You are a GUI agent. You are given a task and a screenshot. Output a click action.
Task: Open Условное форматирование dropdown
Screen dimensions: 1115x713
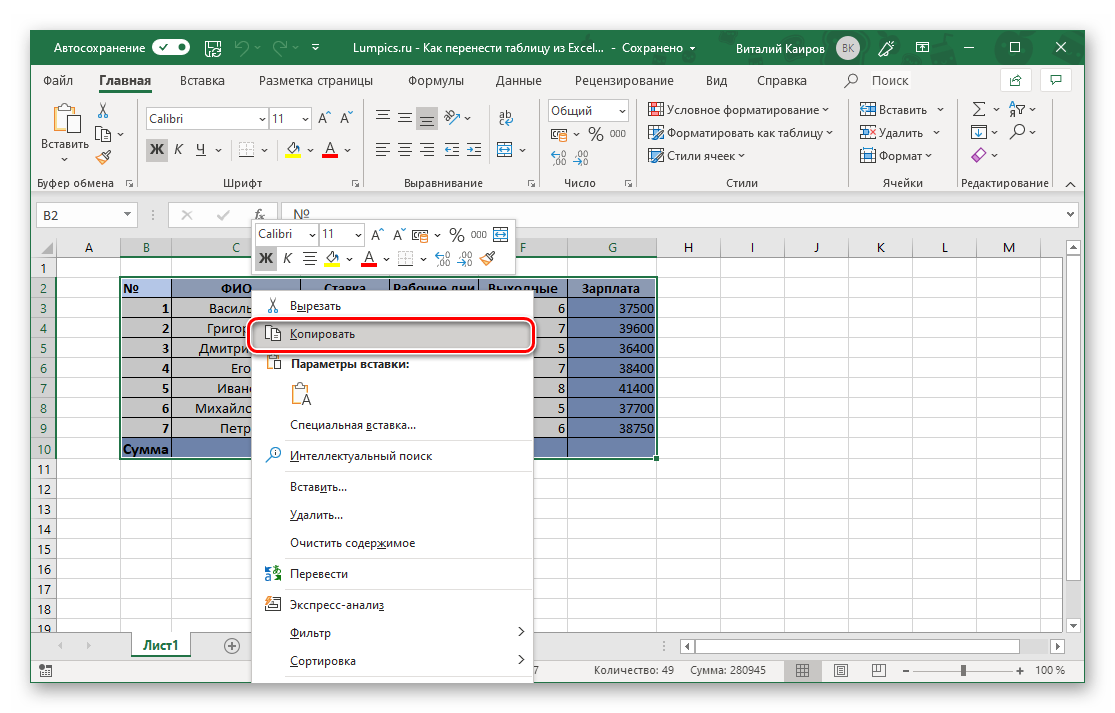tap(738, 109)
